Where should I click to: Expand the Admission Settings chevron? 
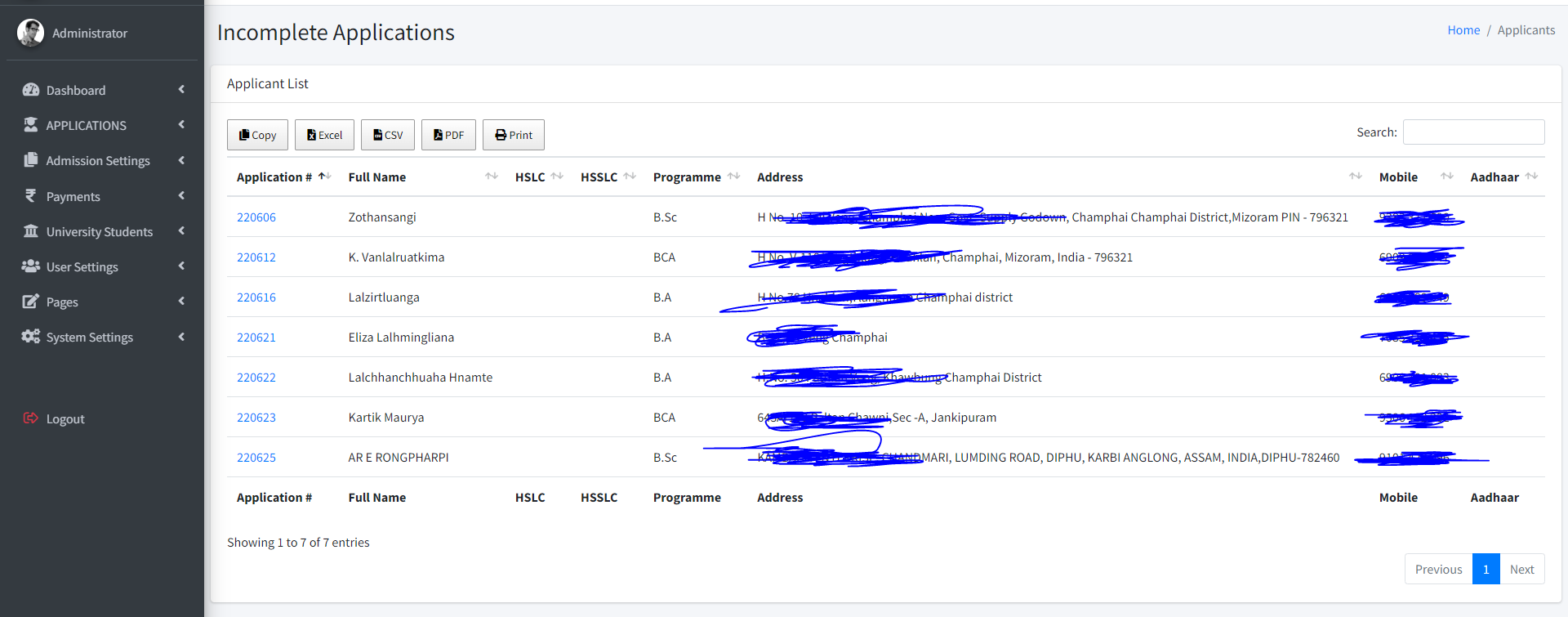tap(181, 160)
